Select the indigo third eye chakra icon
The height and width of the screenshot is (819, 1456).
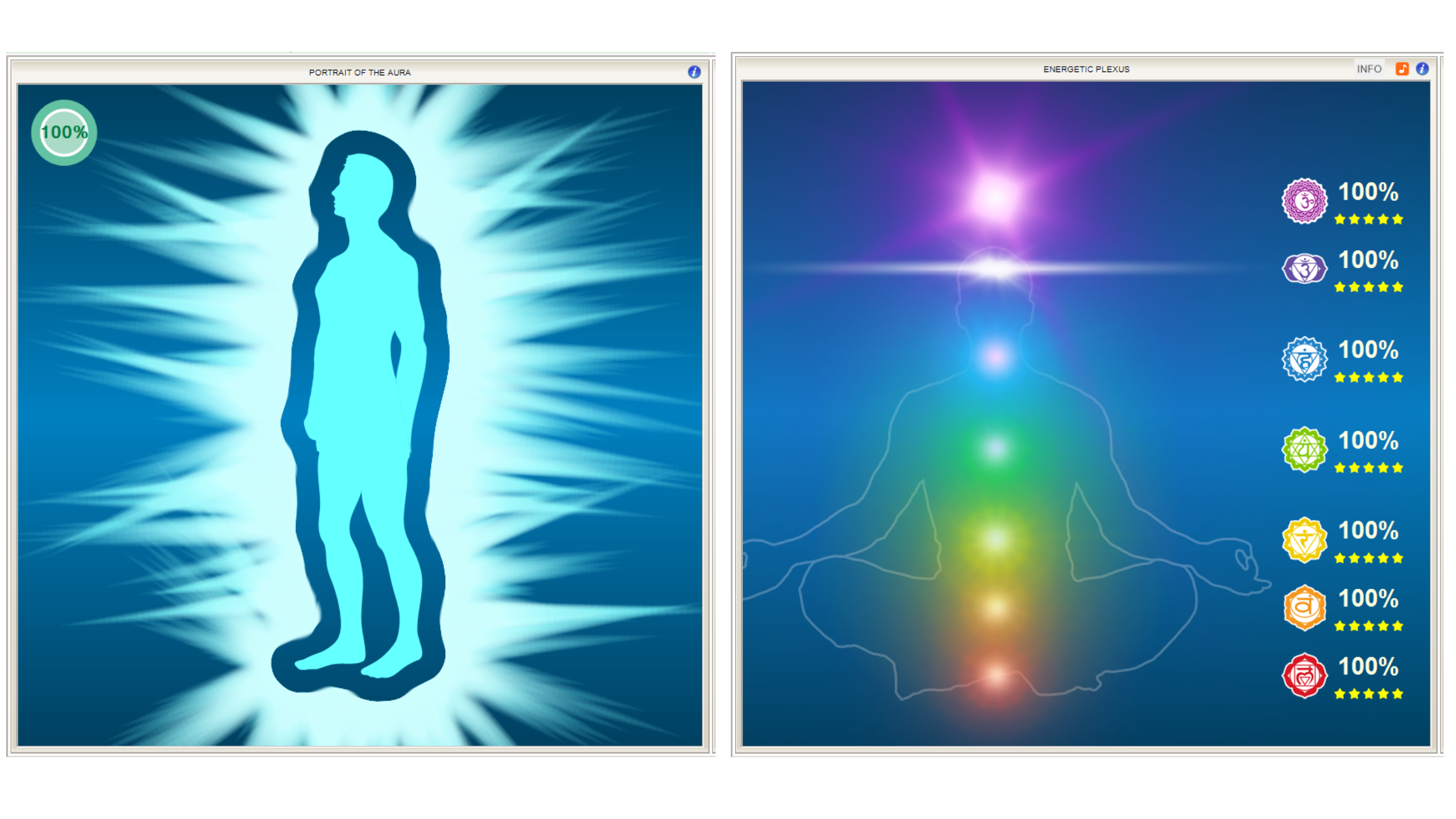pyautogui.click(x=1304, y=268)
